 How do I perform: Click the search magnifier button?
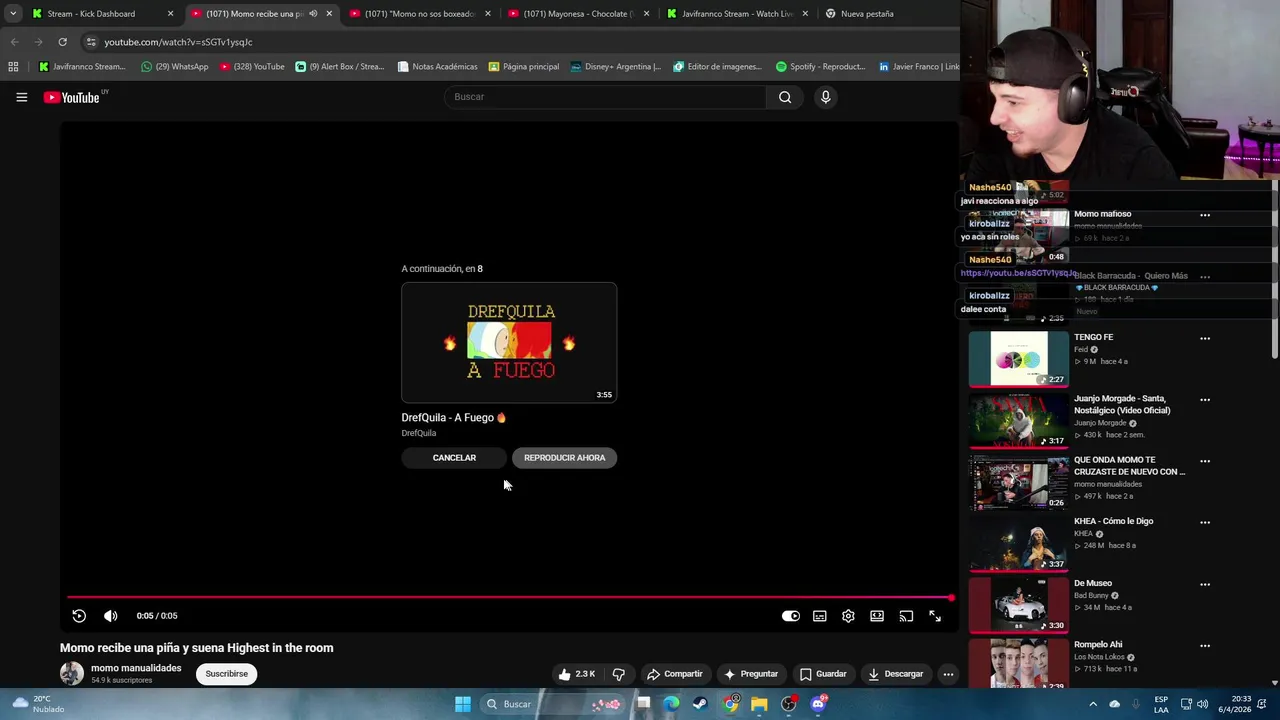pyautogui.click(x=785, y=97)
